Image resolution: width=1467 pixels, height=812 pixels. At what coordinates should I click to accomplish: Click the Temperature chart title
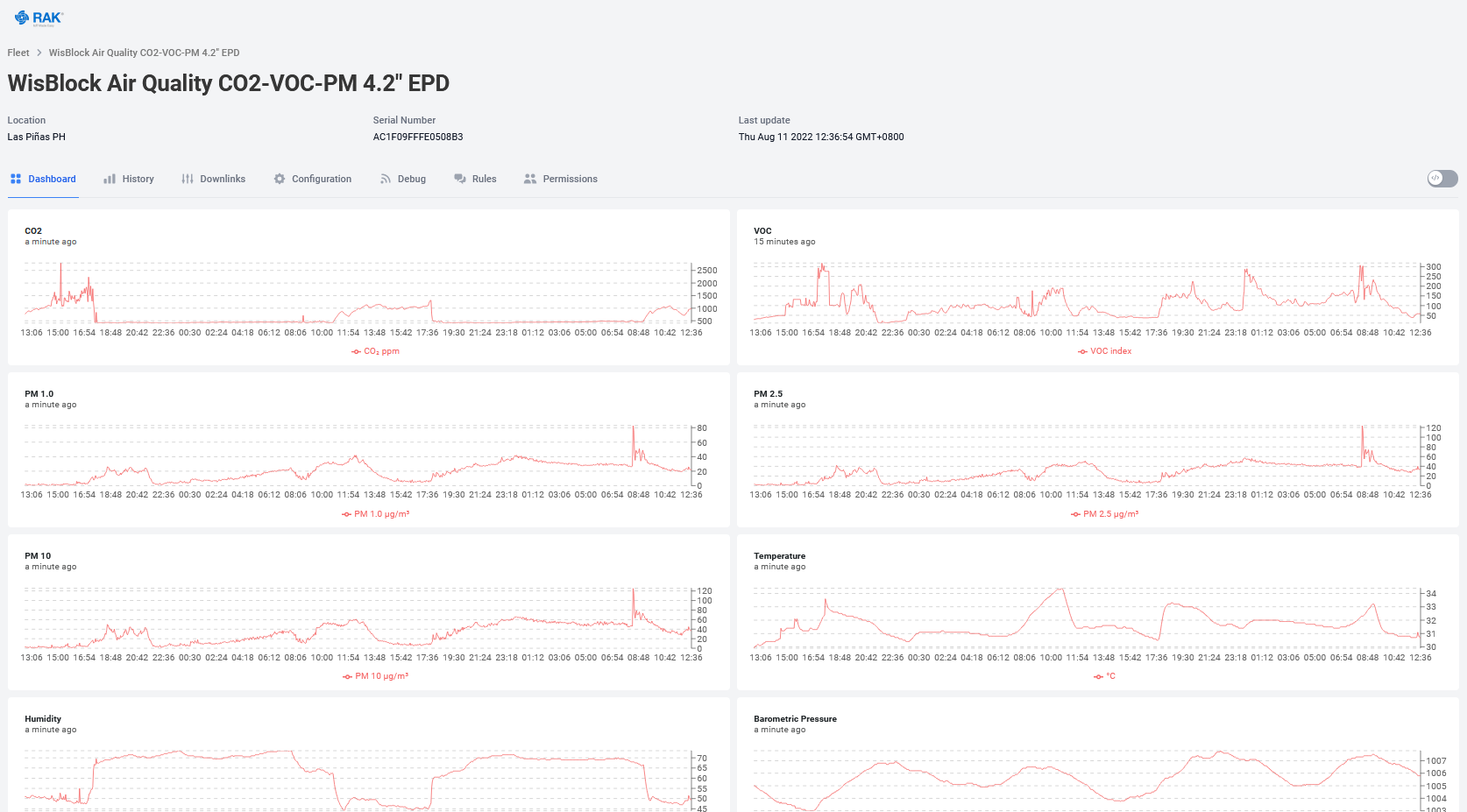pyautogui.click(x=779, y=556)
